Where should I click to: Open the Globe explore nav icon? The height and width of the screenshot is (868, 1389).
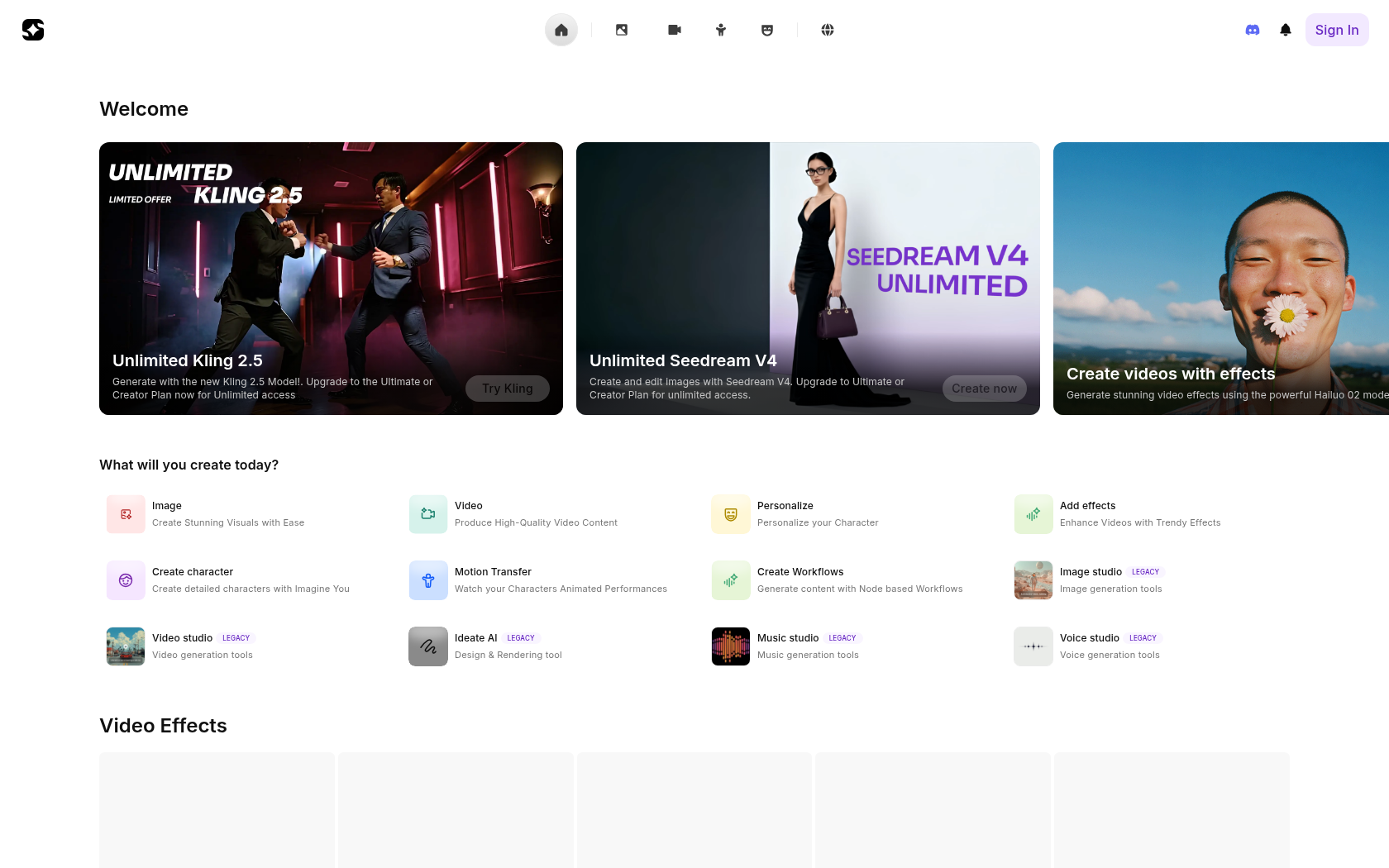tap(828, 30)
